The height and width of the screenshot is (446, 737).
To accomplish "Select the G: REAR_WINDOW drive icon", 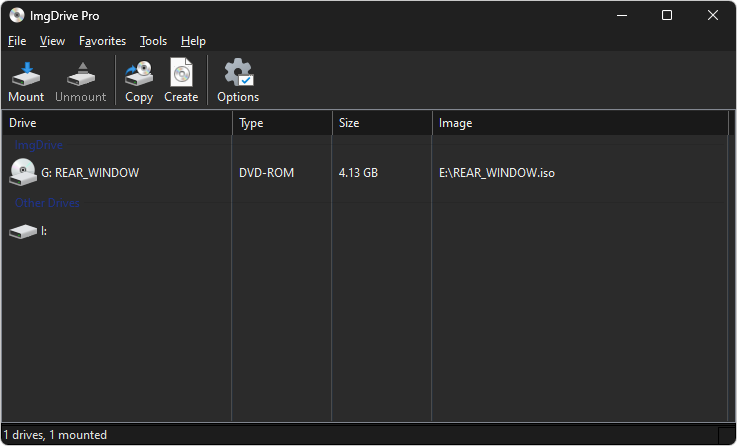I will pyautogui.click(x=23, y=172).
